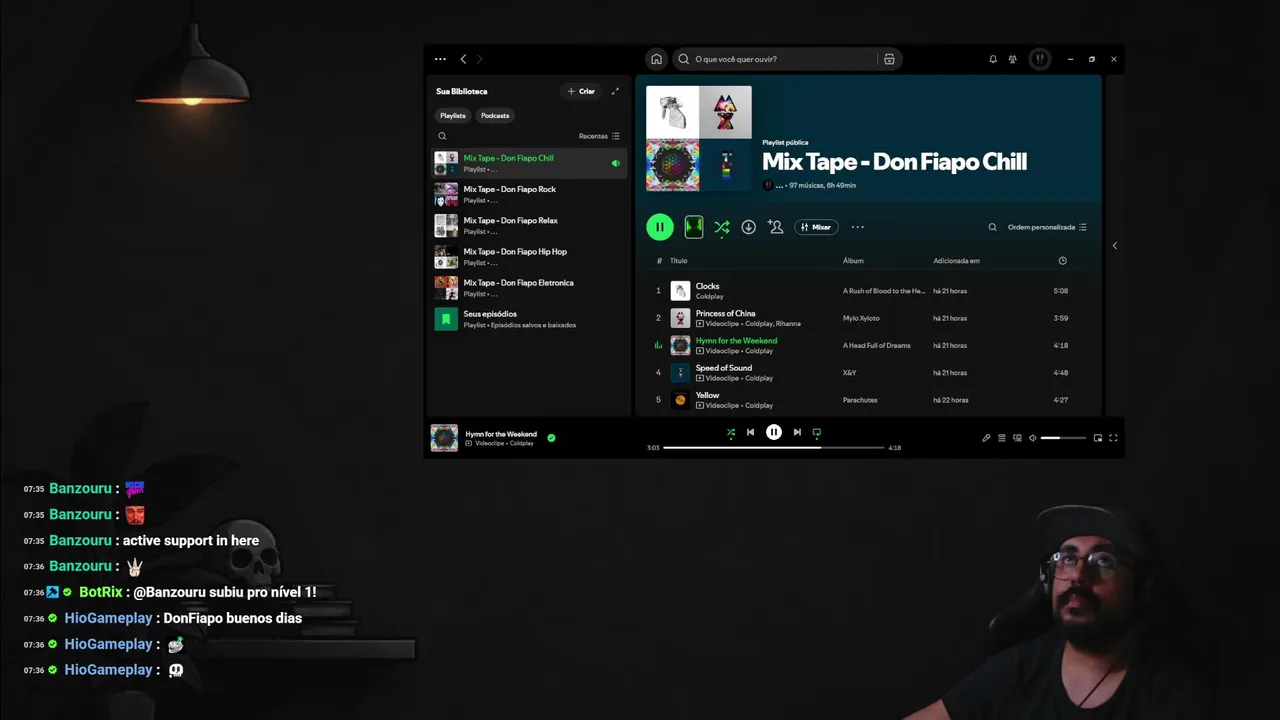Screen dimensions: 1280x720
Task: Select the track Hymn for the Weekend in list
Action: click(736, 340)
